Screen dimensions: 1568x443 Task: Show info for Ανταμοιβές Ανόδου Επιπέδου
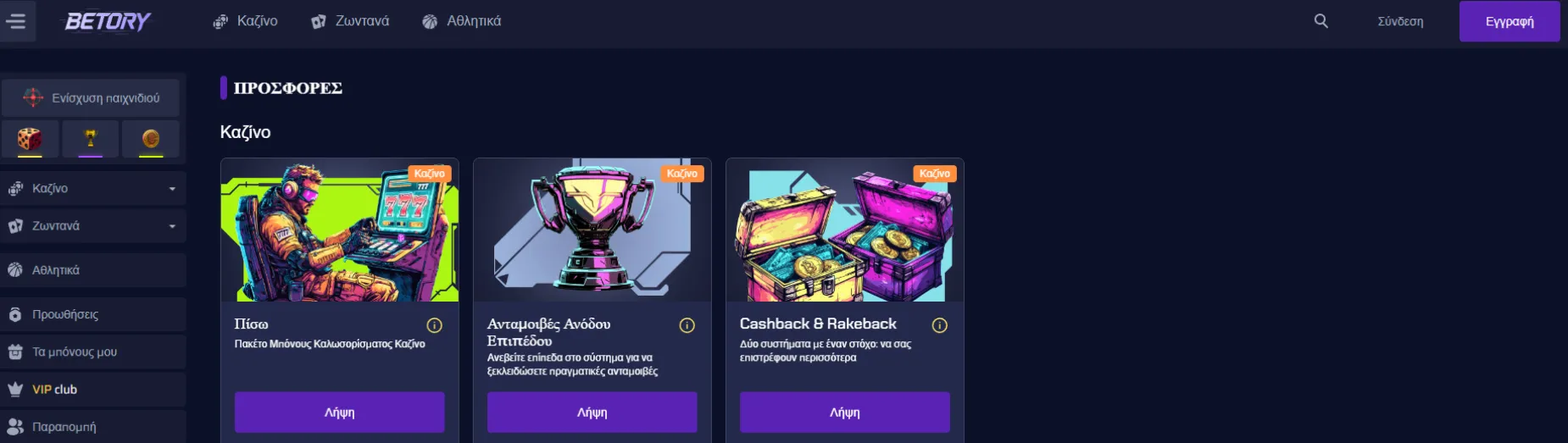[x=687, y=325]
